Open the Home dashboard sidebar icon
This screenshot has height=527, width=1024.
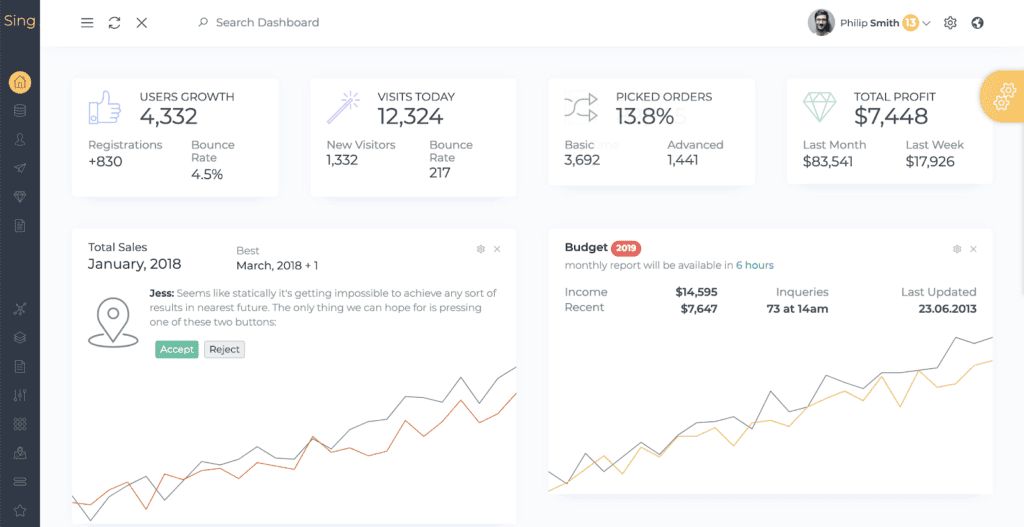(x=20, y=83)
